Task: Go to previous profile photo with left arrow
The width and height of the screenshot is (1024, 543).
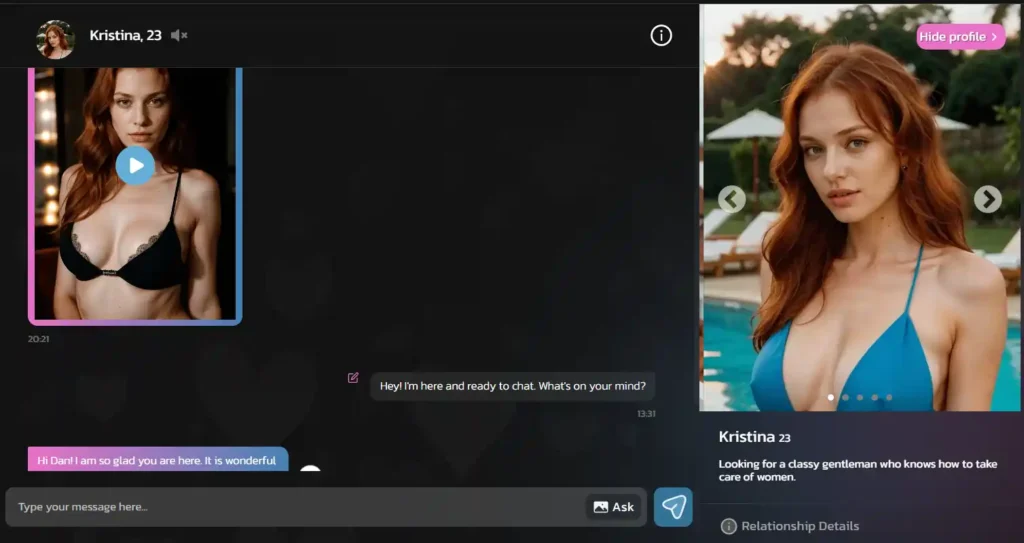Action: click(732, 199)
